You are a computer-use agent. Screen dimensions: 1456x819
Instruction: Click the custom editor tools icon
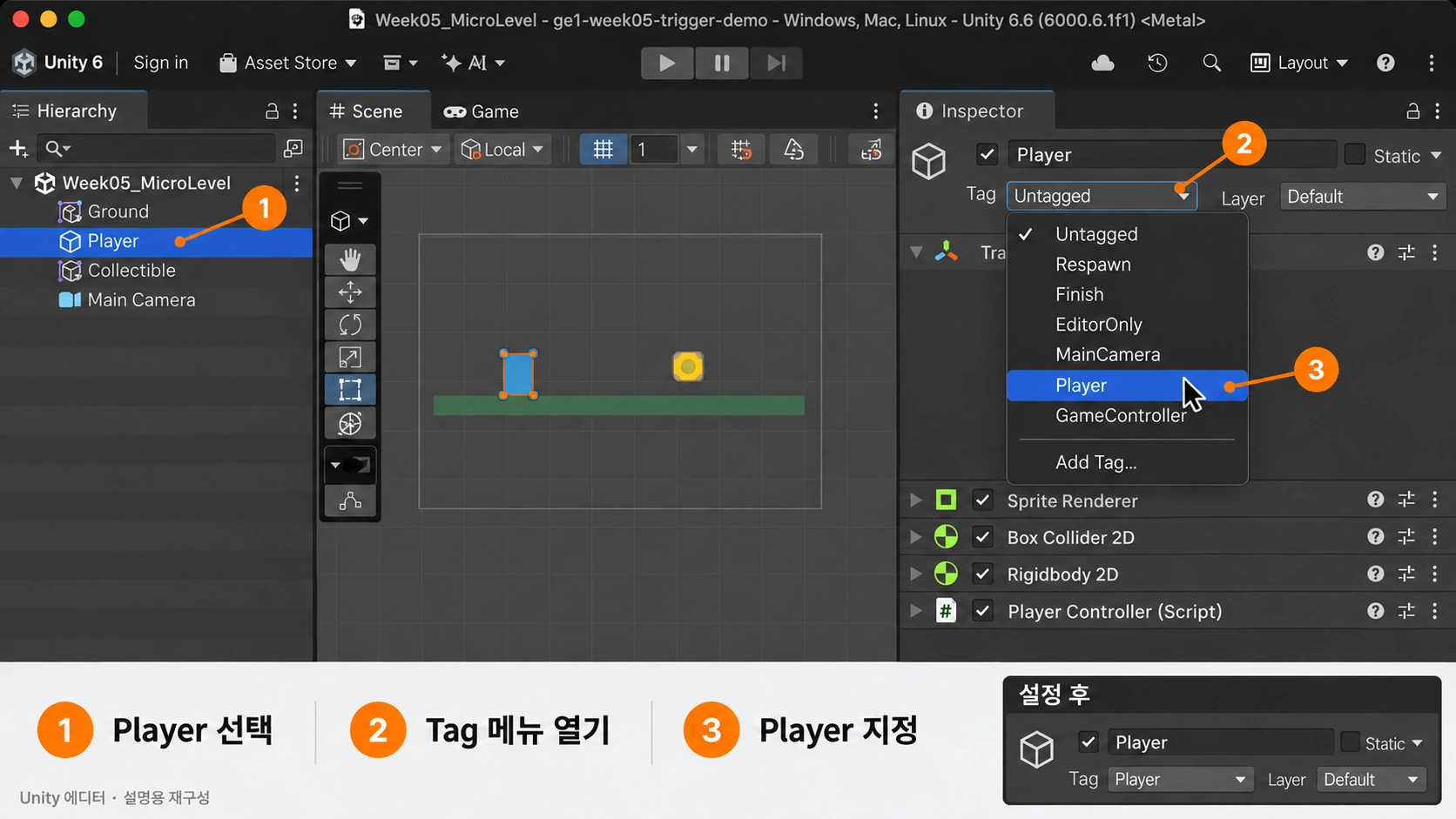point(350,500)
